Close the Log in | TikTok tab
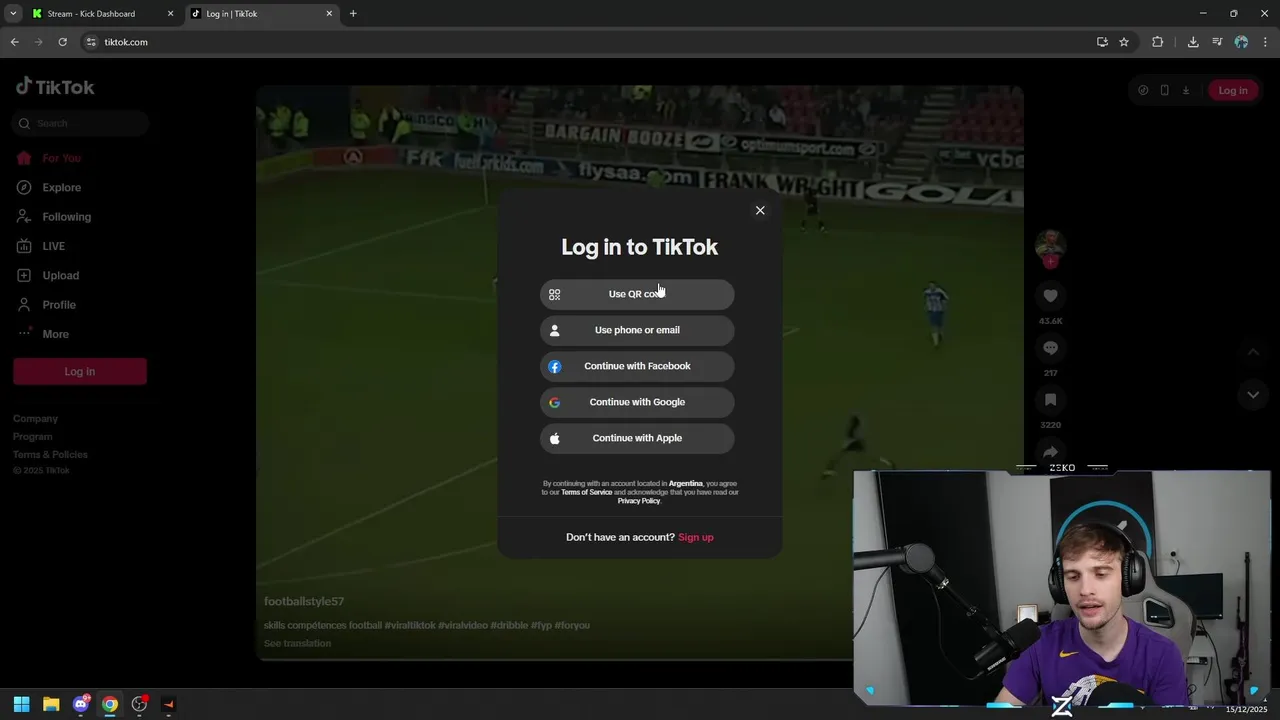Viewport: 1280px width, 720px height. (x=329, y=14)
